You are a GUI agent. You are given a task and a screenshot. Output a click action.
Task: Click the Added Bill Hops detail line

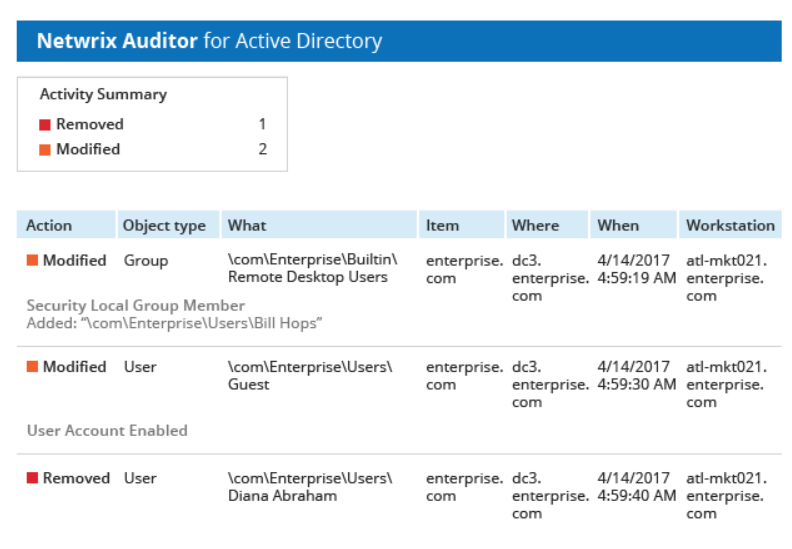click(x=174, y=323)
